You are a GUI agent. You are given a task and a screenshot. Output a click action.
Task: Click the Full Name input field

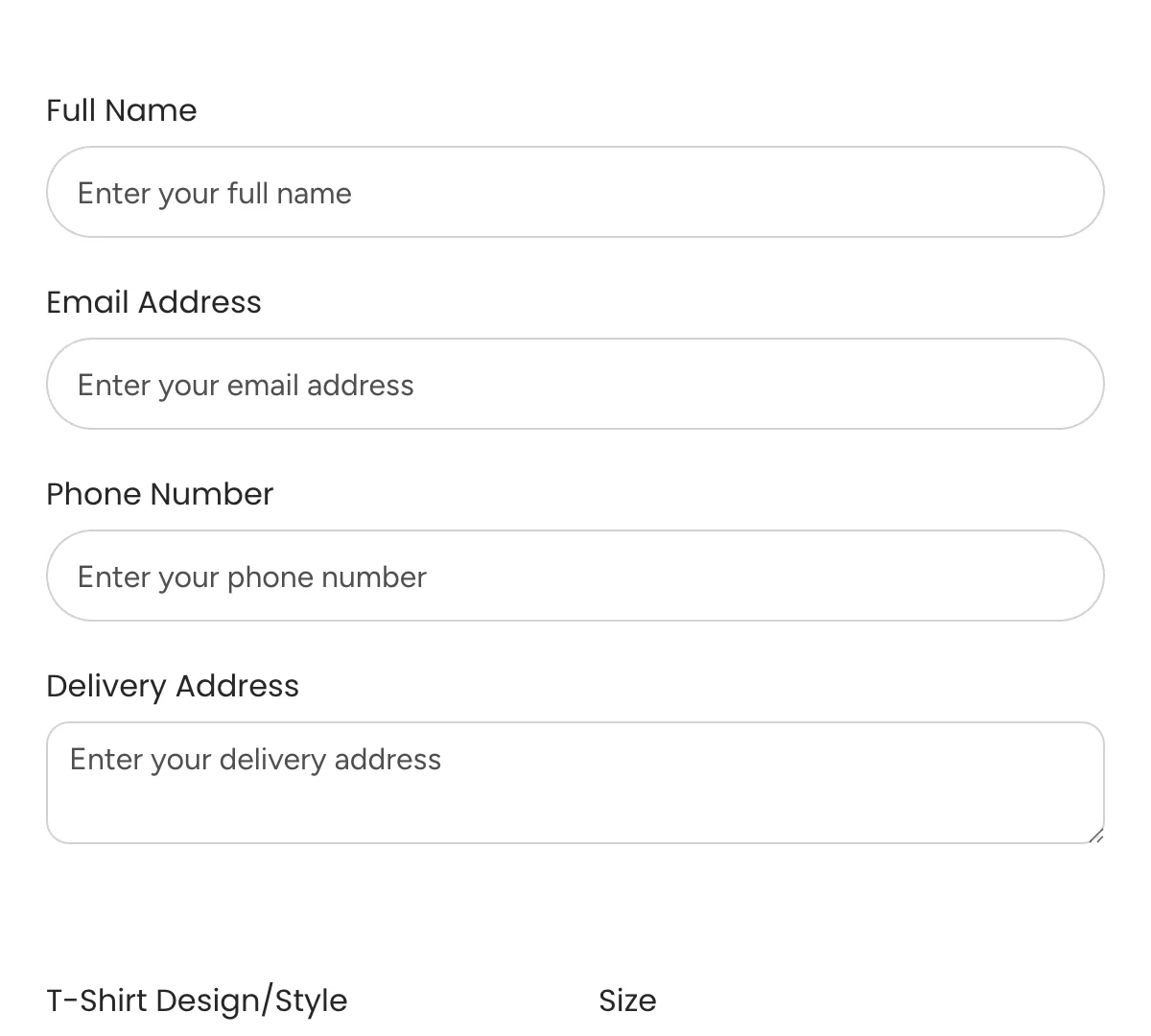pos(575,192)
